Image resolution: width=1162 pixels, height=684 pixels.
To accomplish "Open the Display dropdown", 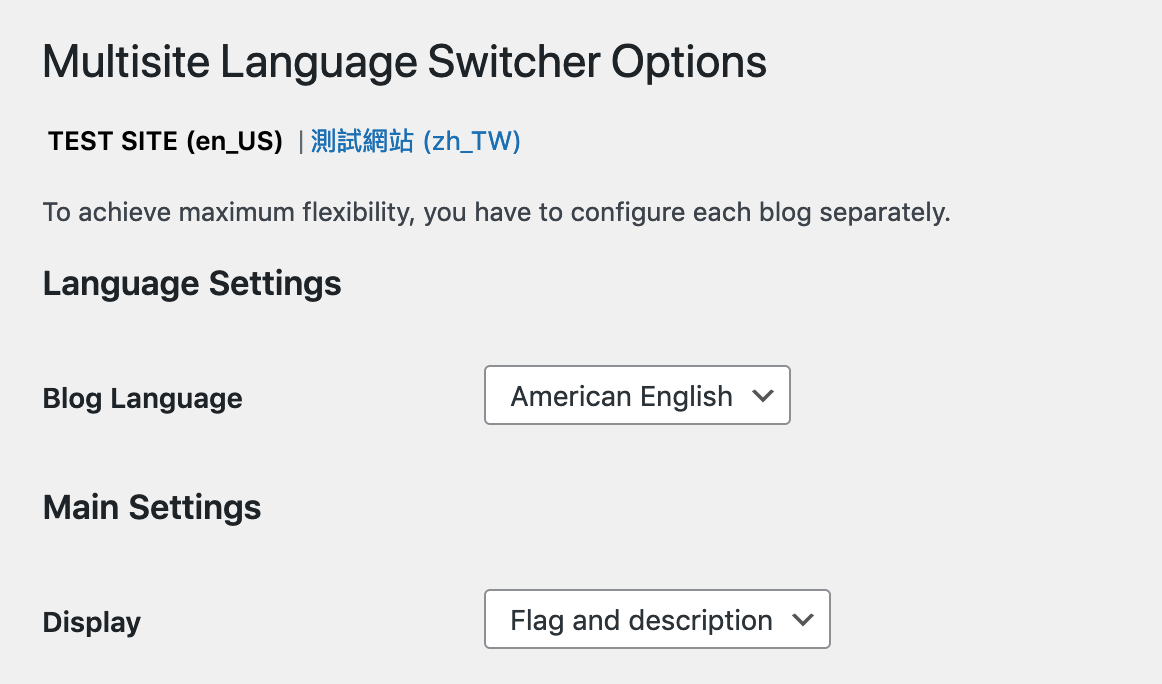I will 657,620.
